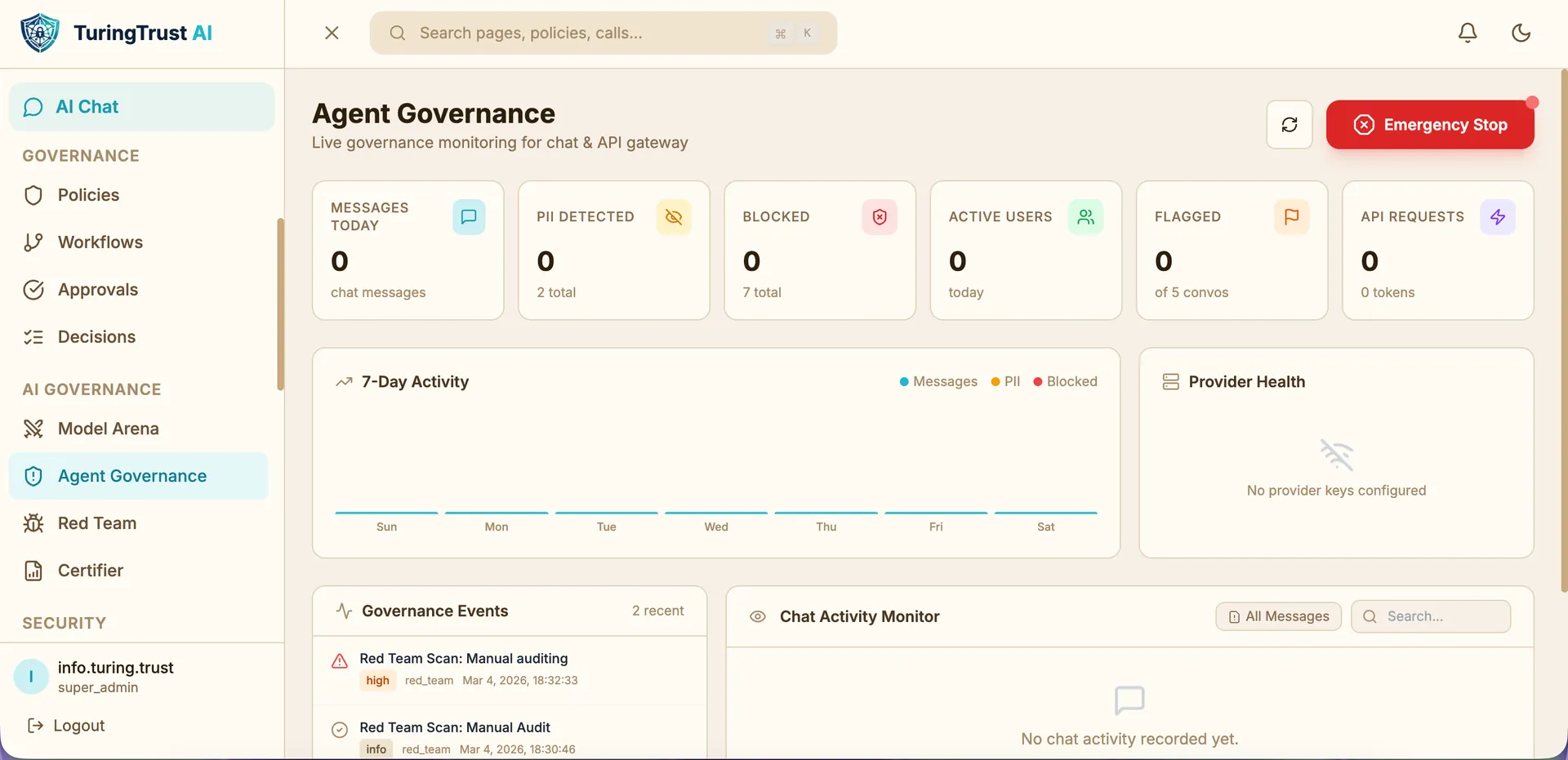Image resolution: width=1568 pixels, height=760 pixels.
Task: Go to Workflows page
Action: point(139,242)
